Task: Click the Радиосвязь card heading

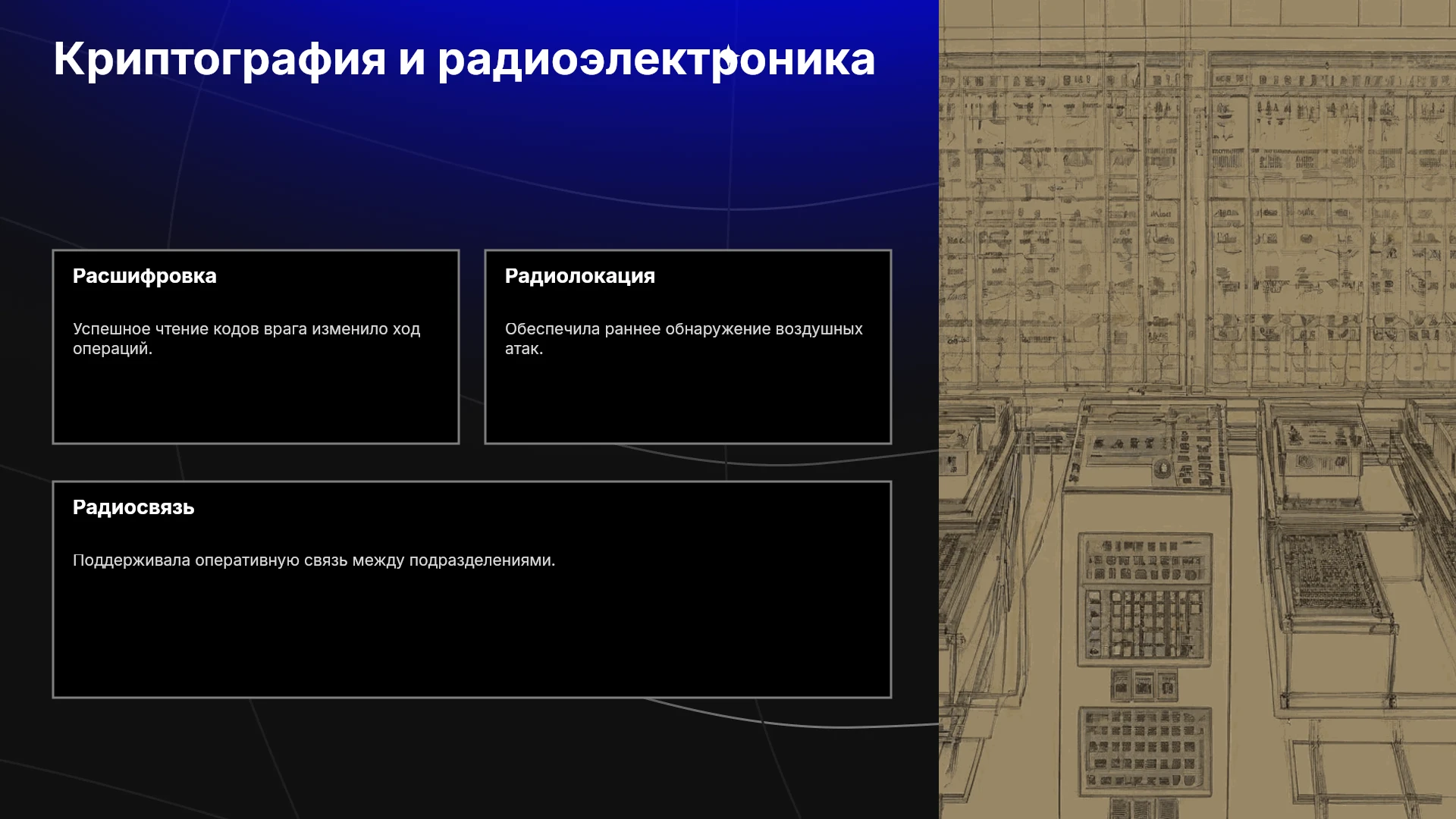Action: click(x=133, y=507)
